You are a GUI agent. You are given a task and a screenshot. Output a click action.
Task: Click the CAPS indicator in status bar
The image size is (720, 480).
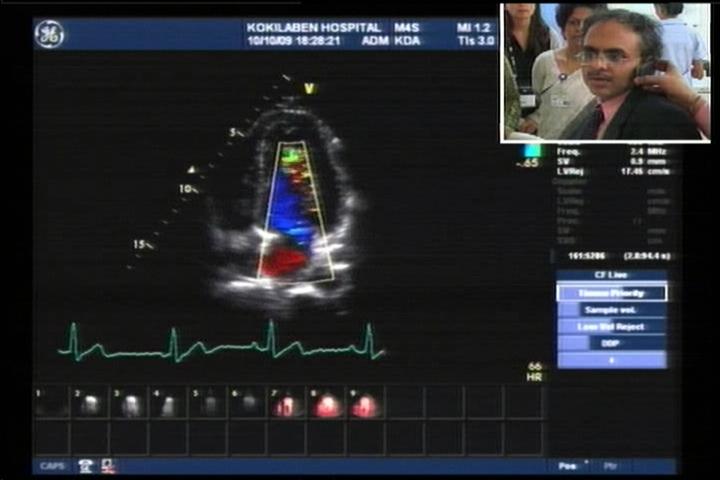(x=52, y=466)
